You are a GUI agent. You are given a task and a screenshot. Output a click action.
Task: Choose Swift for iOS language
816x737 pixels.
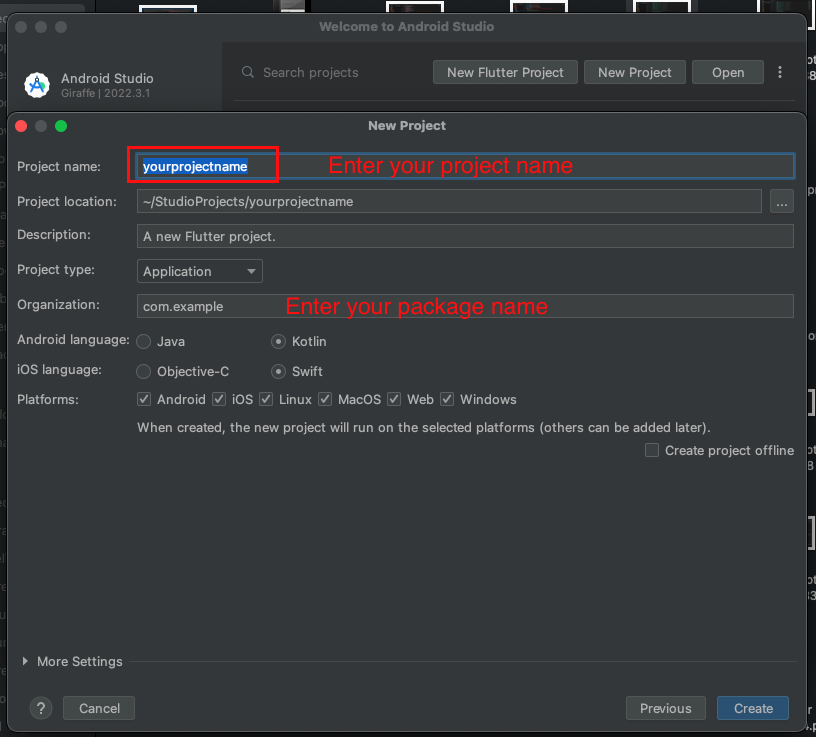(x=279, y=371)
